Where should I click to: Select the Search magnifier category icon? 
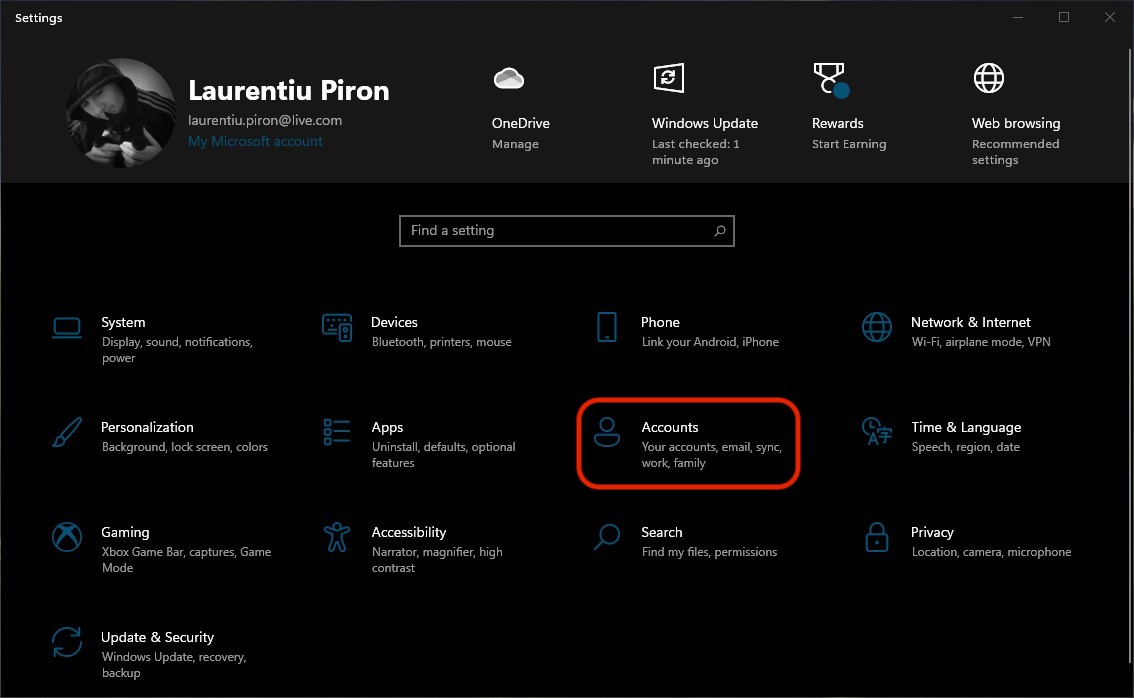tap(607, 537)
